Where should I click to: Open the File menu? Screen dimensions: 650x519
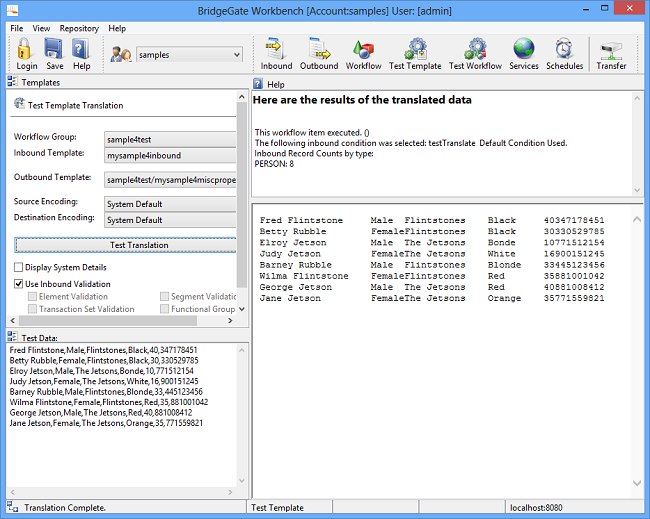17,28
